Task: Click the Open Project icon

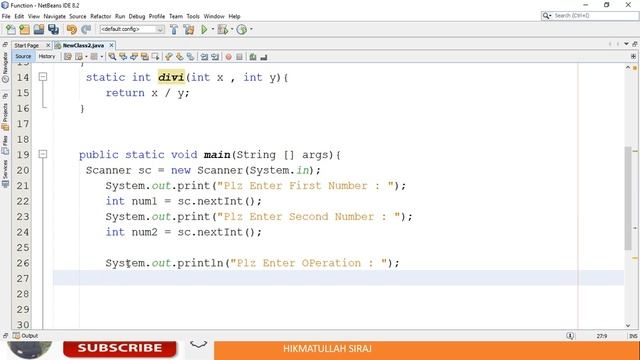Action: coord(39,29)
